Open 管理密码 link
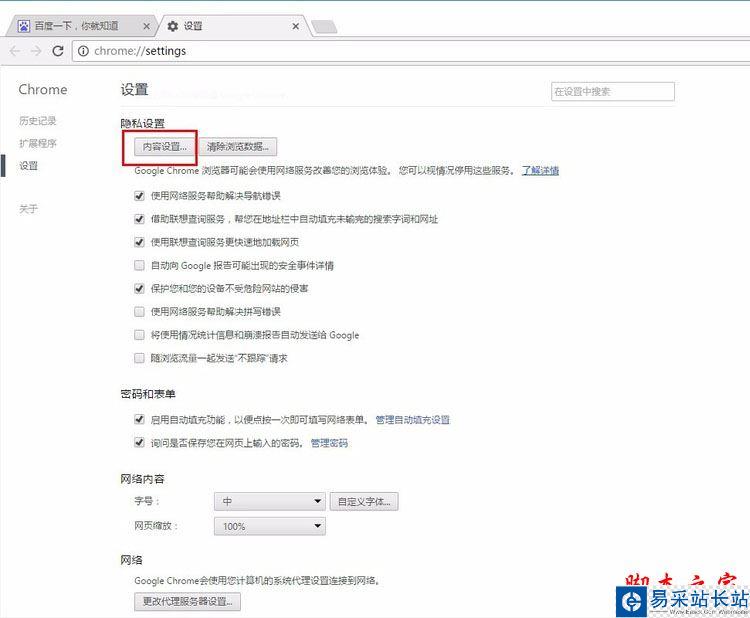 tap(329, 443)
